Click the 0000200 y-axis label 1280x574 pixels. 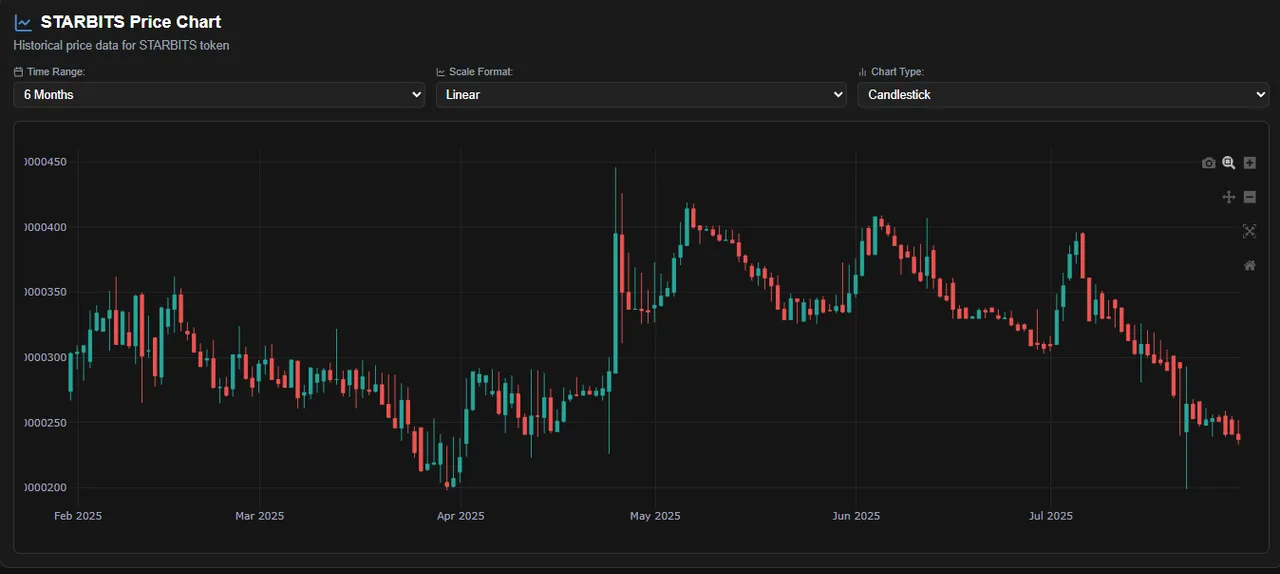pos(45,488)
